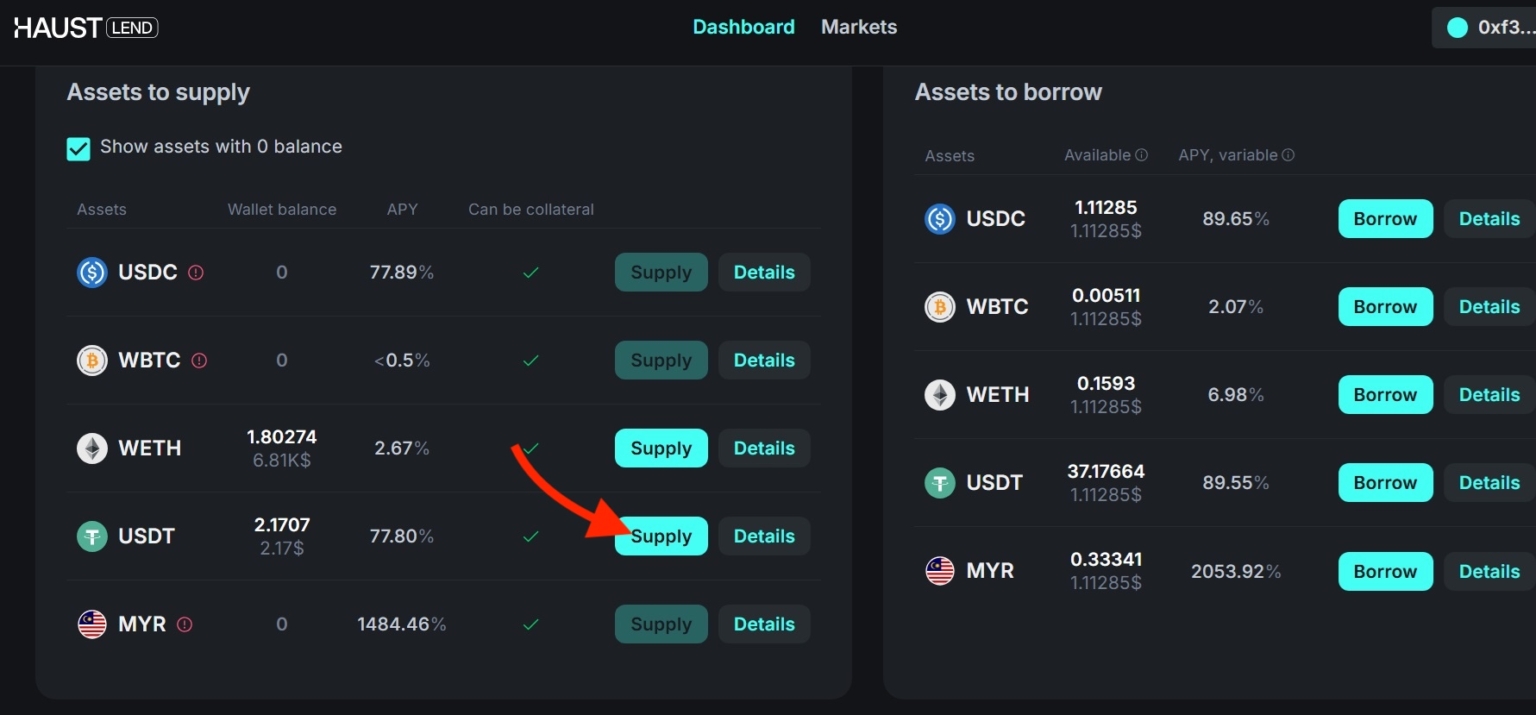
Task: Click the green wallet connection dot
Action: coord(1457,27)
